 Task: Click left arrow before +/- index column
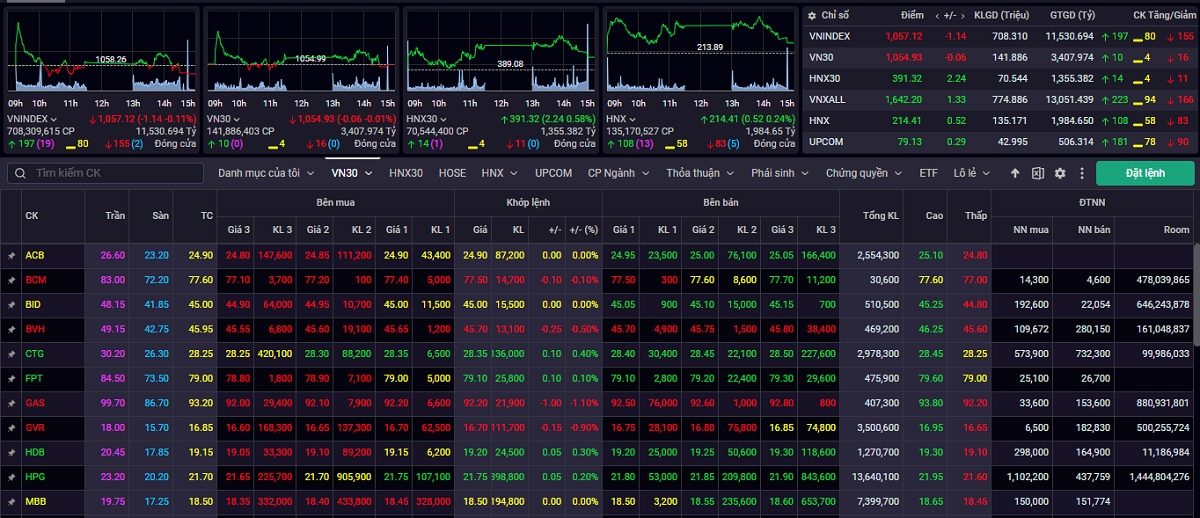[x=938, y=16]
